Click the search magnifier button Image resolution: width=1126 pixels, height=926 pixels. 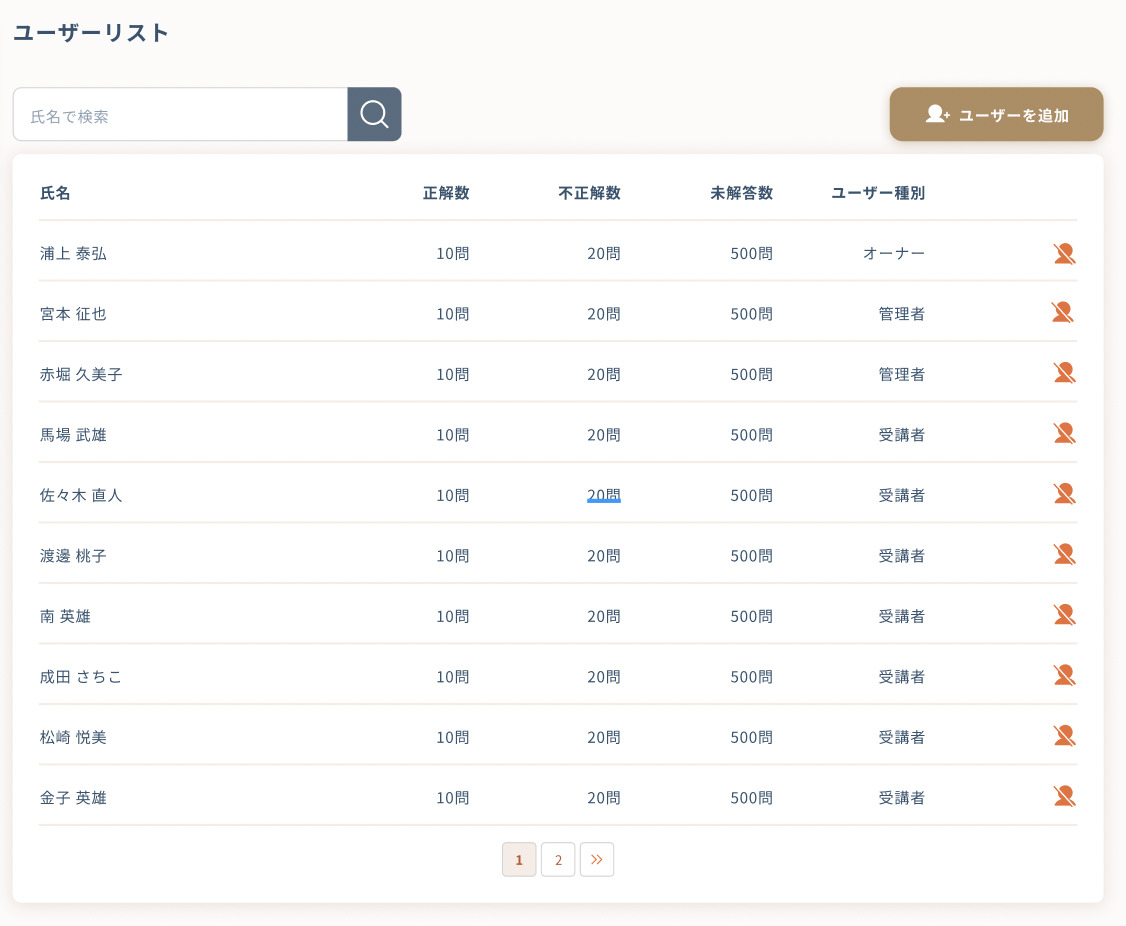pos(374,114)
